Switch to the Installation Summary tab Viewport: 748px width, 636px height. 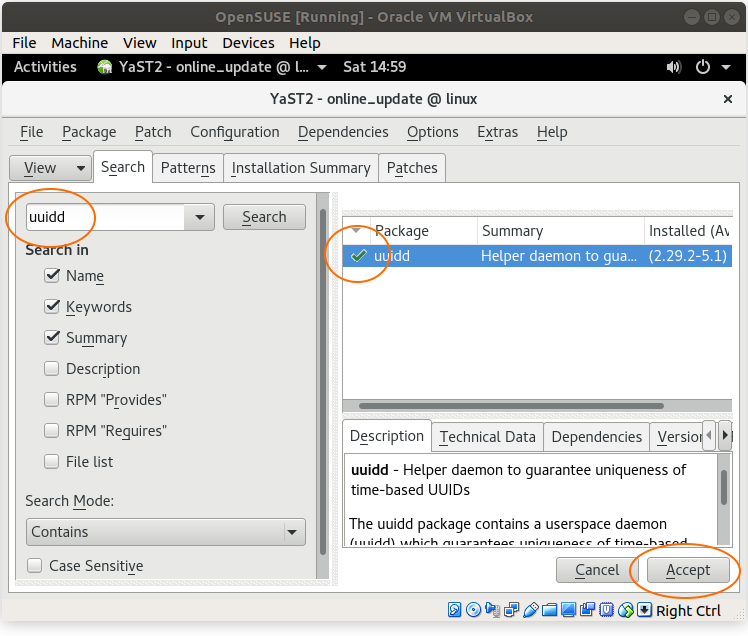301,168
